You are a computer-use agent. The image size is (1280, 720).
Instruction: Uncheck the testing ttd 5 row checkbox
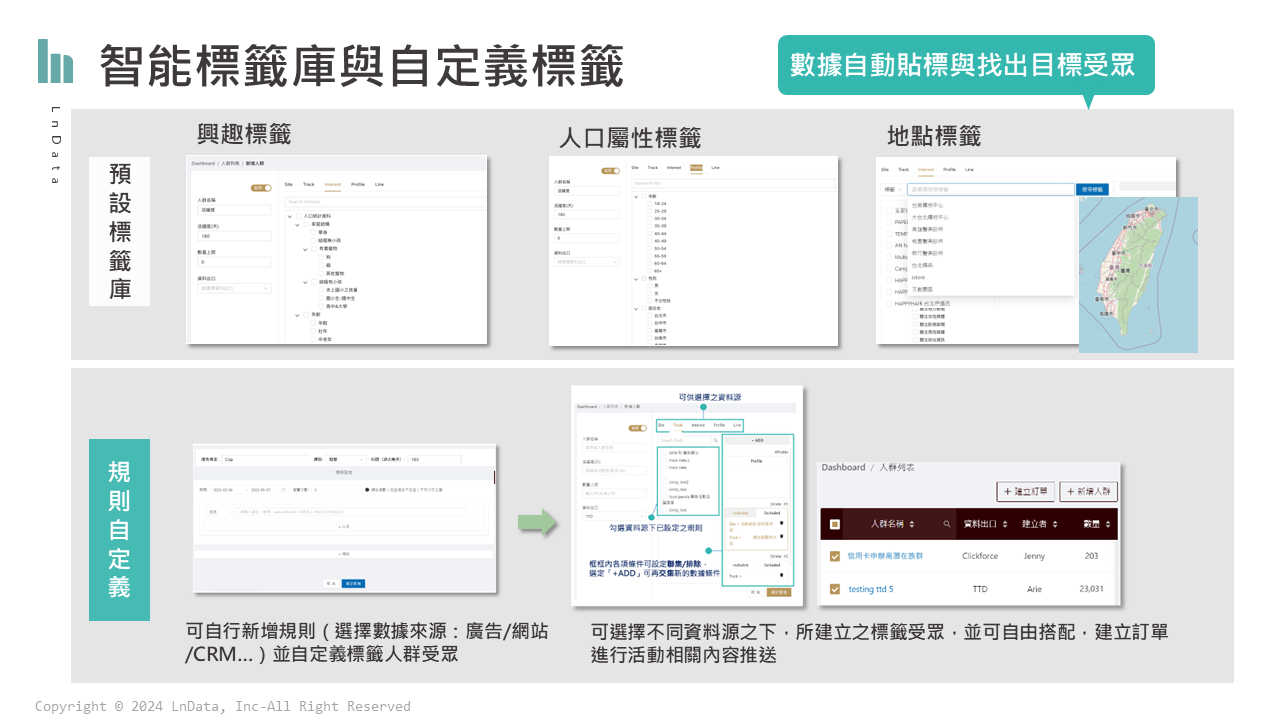pyautogui.click(x=836, y=589)
